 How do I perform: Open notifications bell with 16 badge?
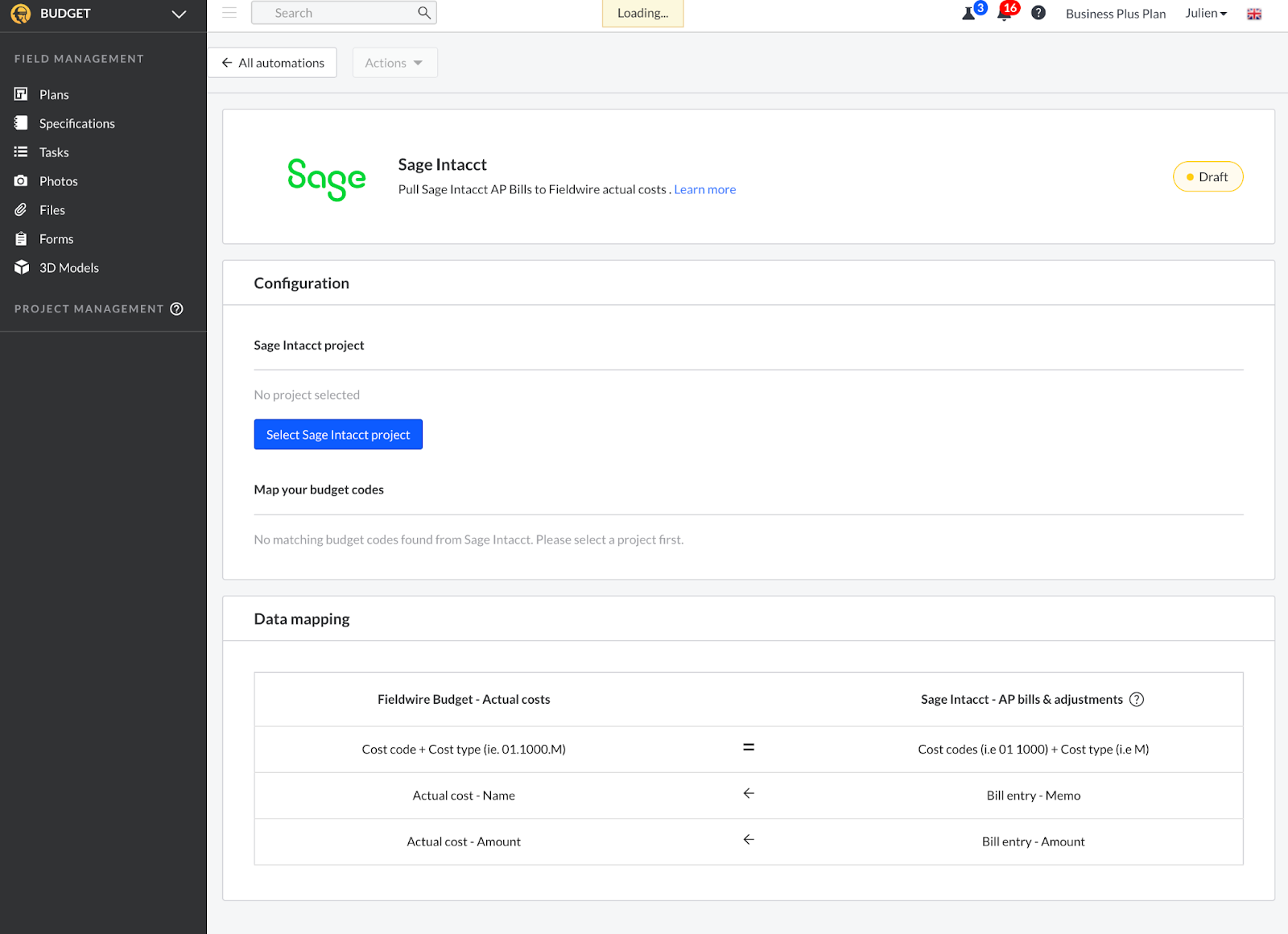[x=1005, y=14]
